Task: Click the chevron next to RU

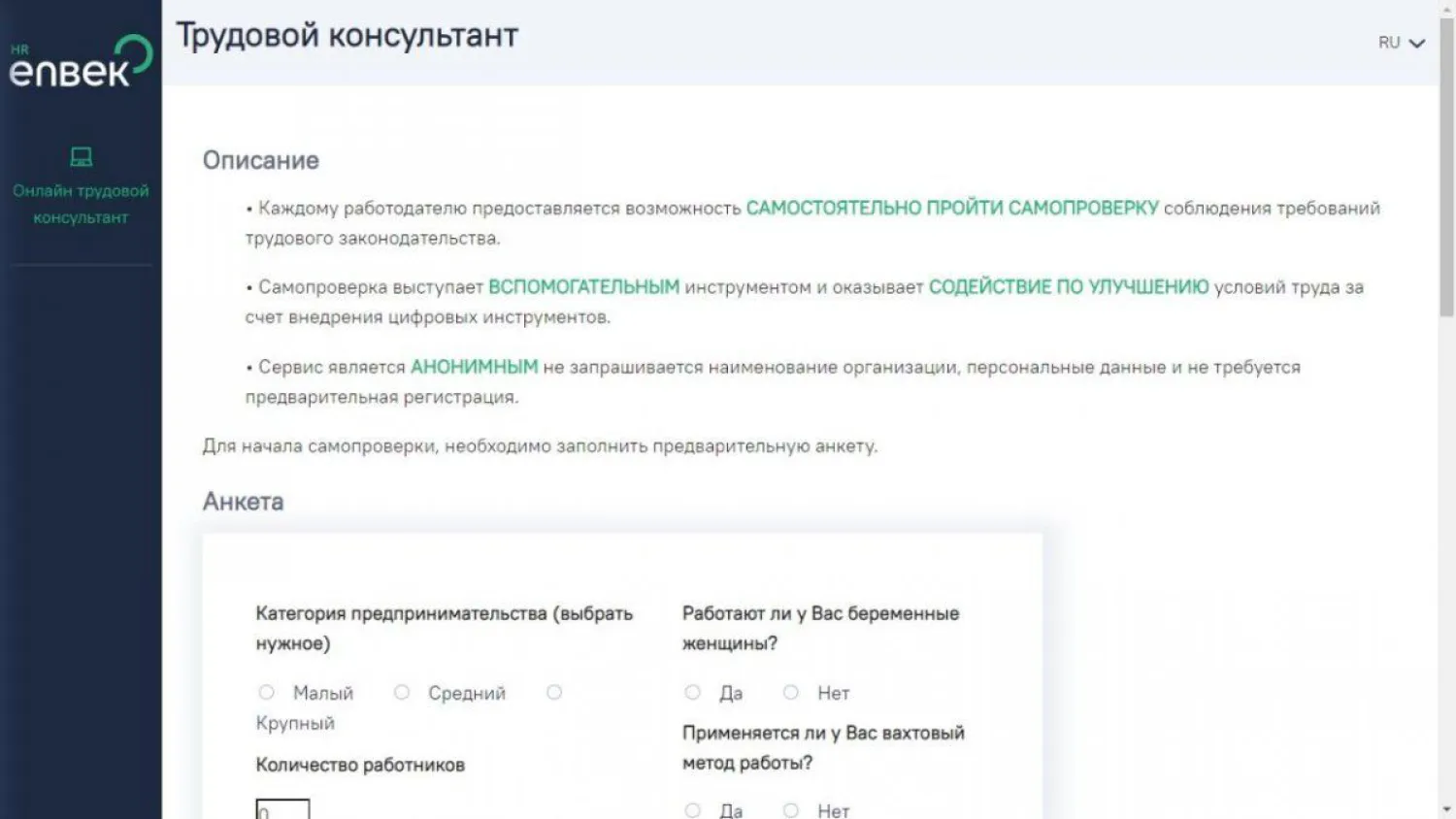Action: point(1417,44)
